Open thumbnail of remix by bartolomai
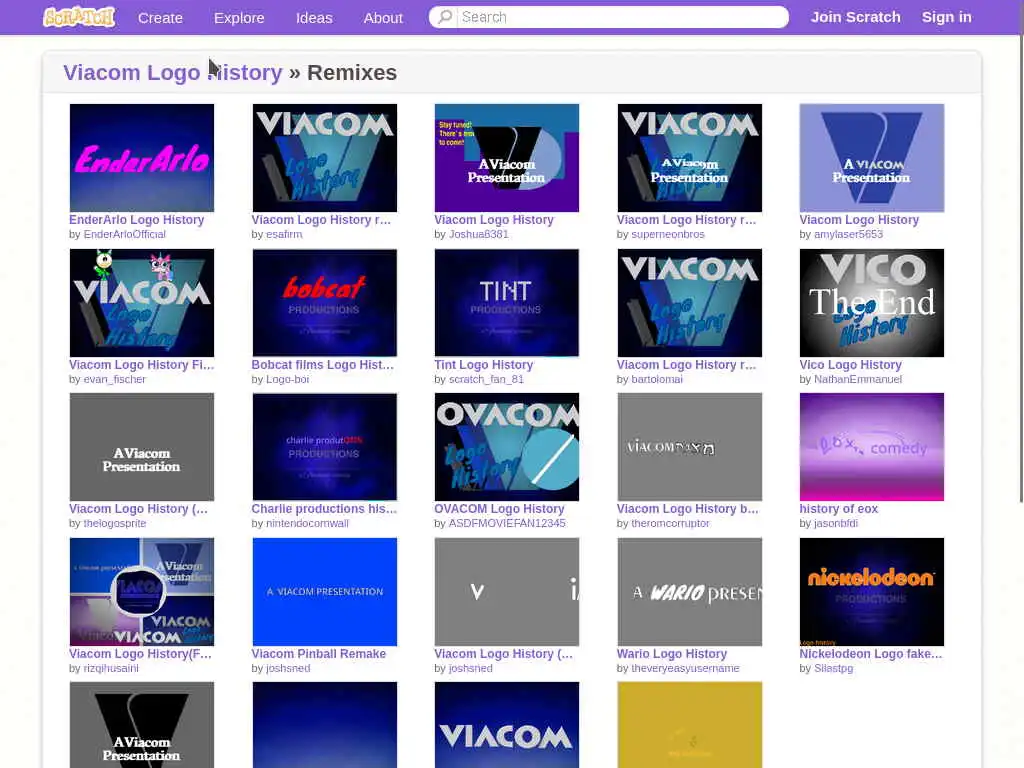Viewport: 1024px width, 768px height. point(690,302)
